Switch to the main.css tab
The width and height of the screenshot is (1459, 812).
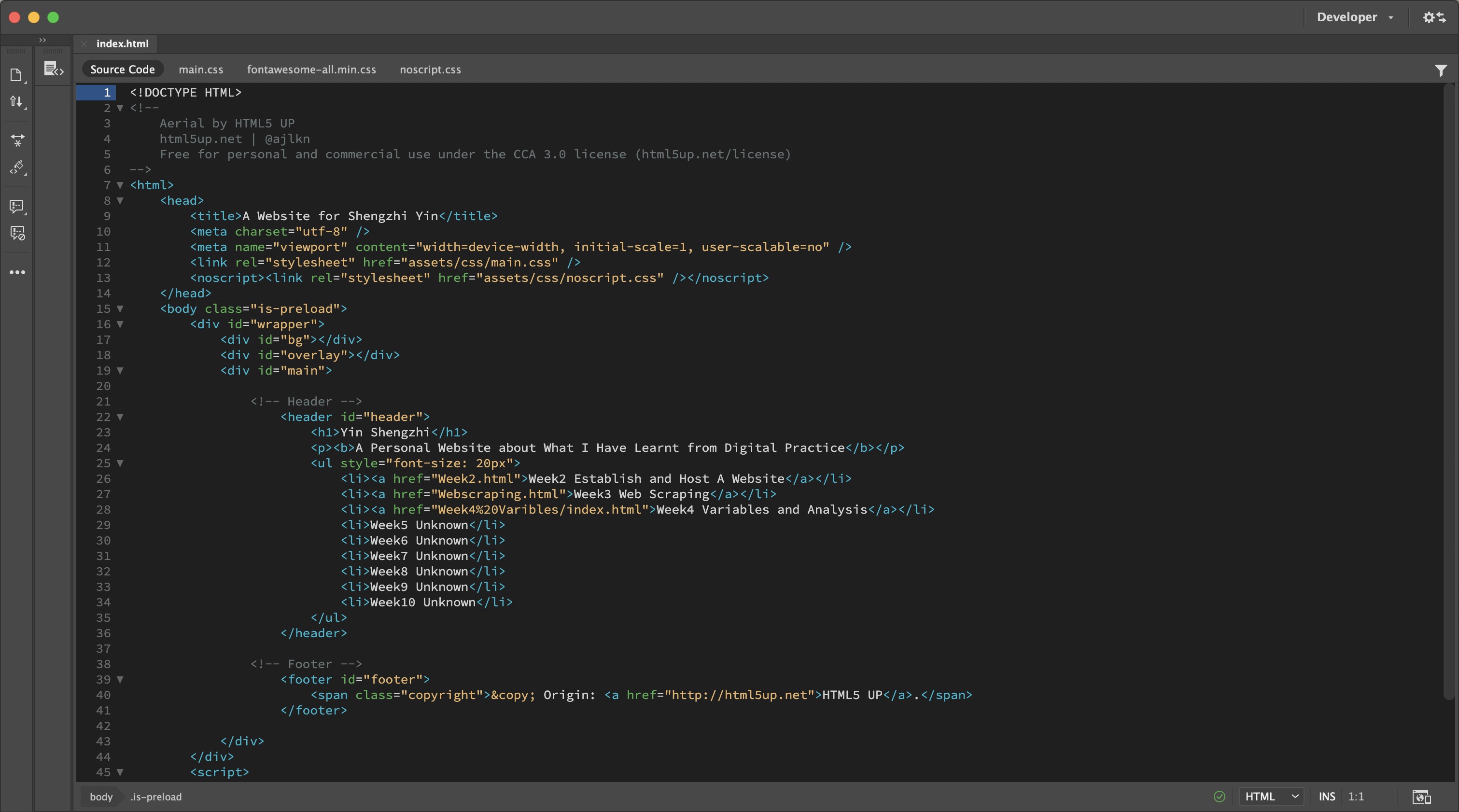pyautogui.click(x=200, y=69)
